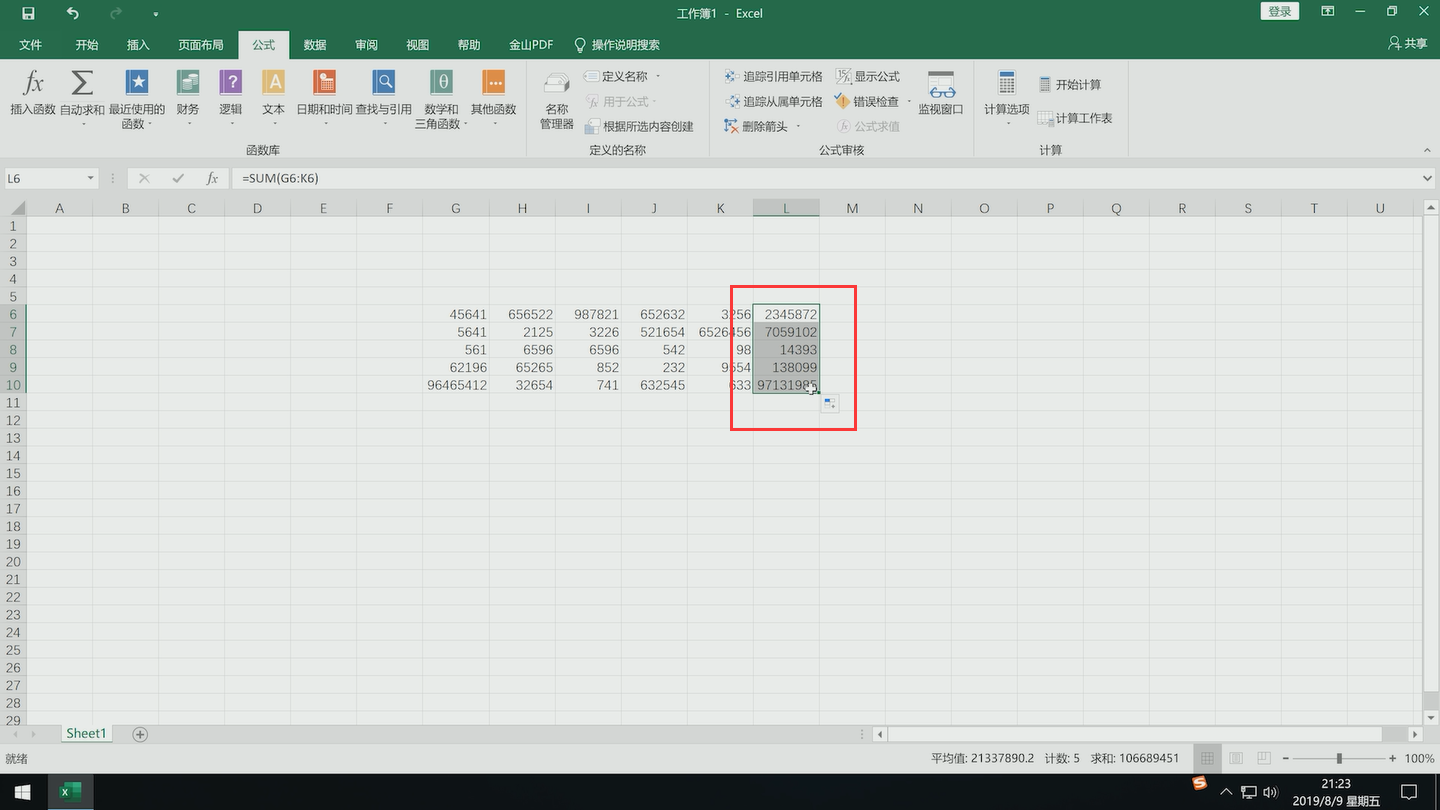Collapse the ribbon
1440x810 pixels.
point(1427,150)
